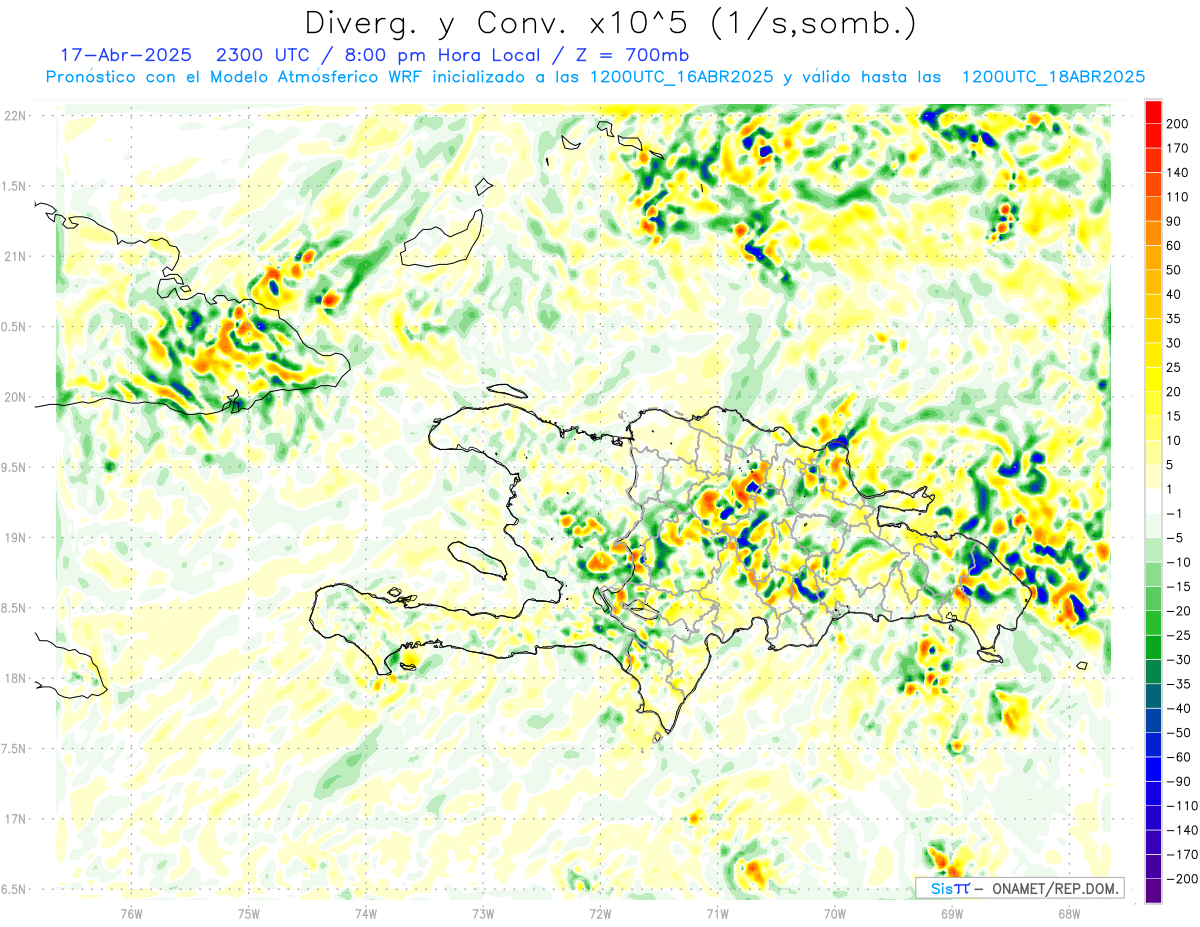Click the "76W" longitude label

pyautogui.click(x=131, y=913)
